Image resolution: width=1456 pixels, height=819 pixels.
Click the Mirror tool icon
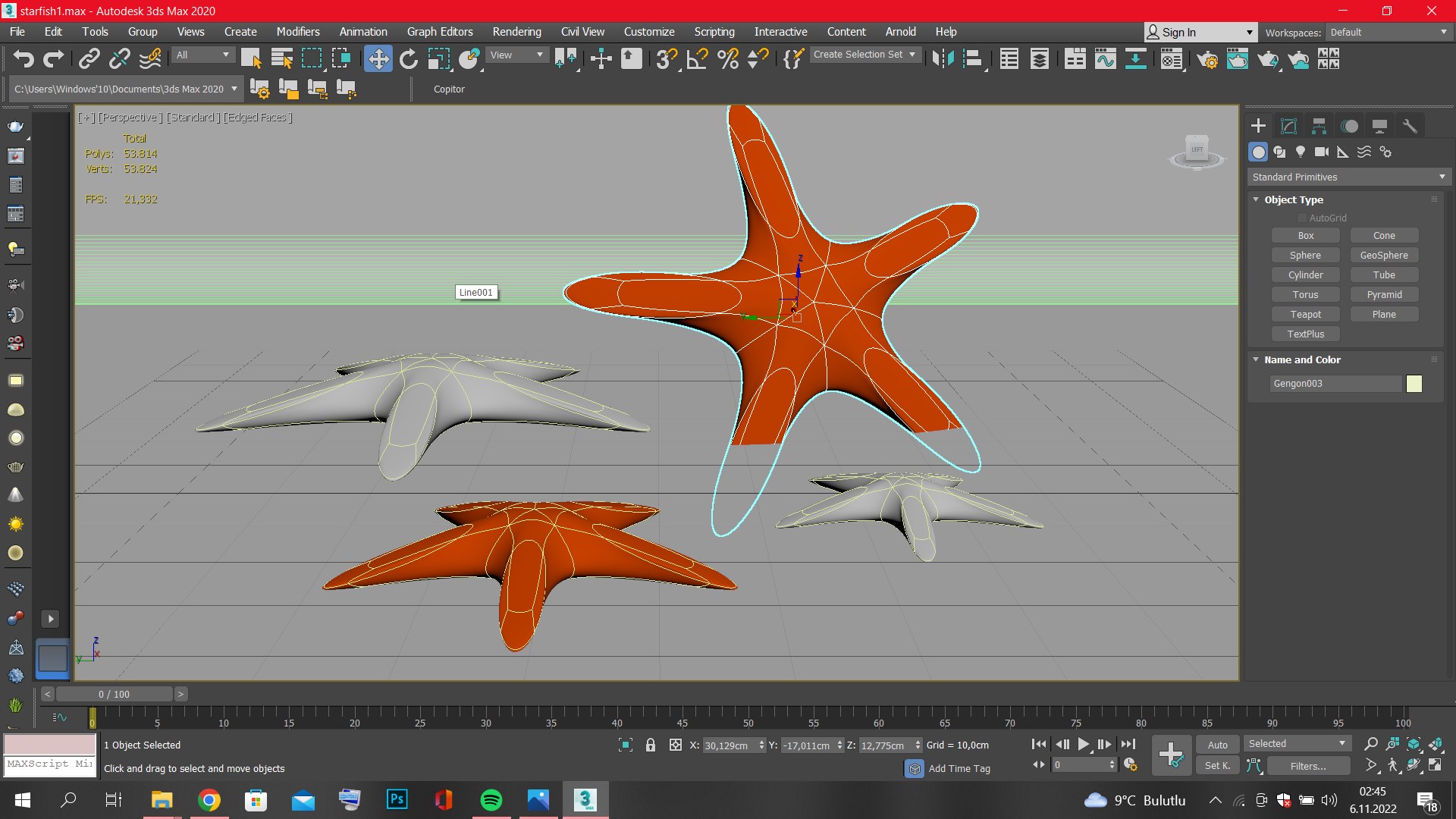(x=943, y=58)
